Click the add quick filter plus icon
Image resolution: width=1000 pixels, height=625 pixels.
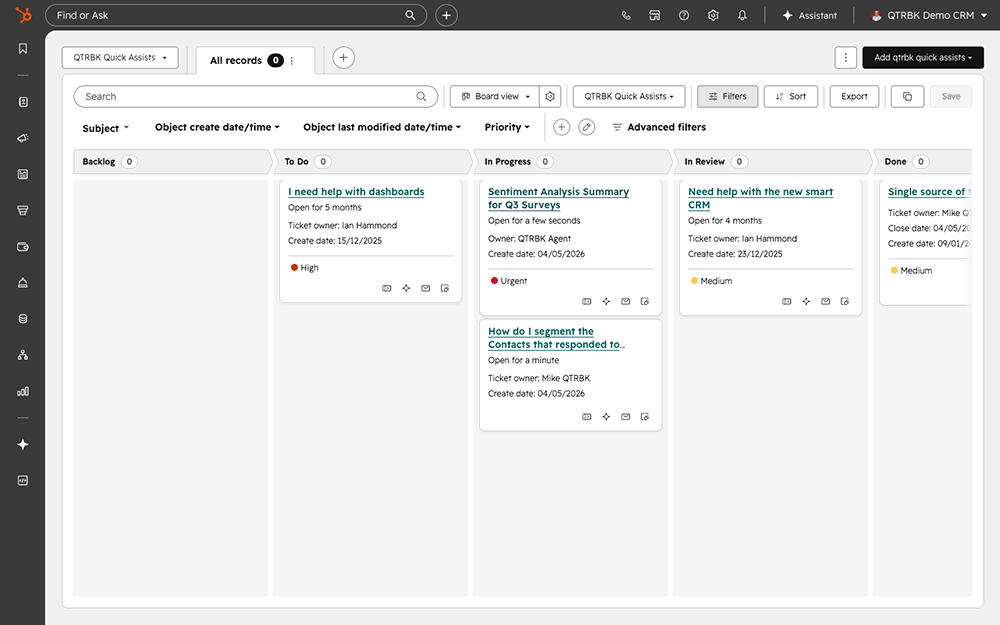(x=561, y=128)
